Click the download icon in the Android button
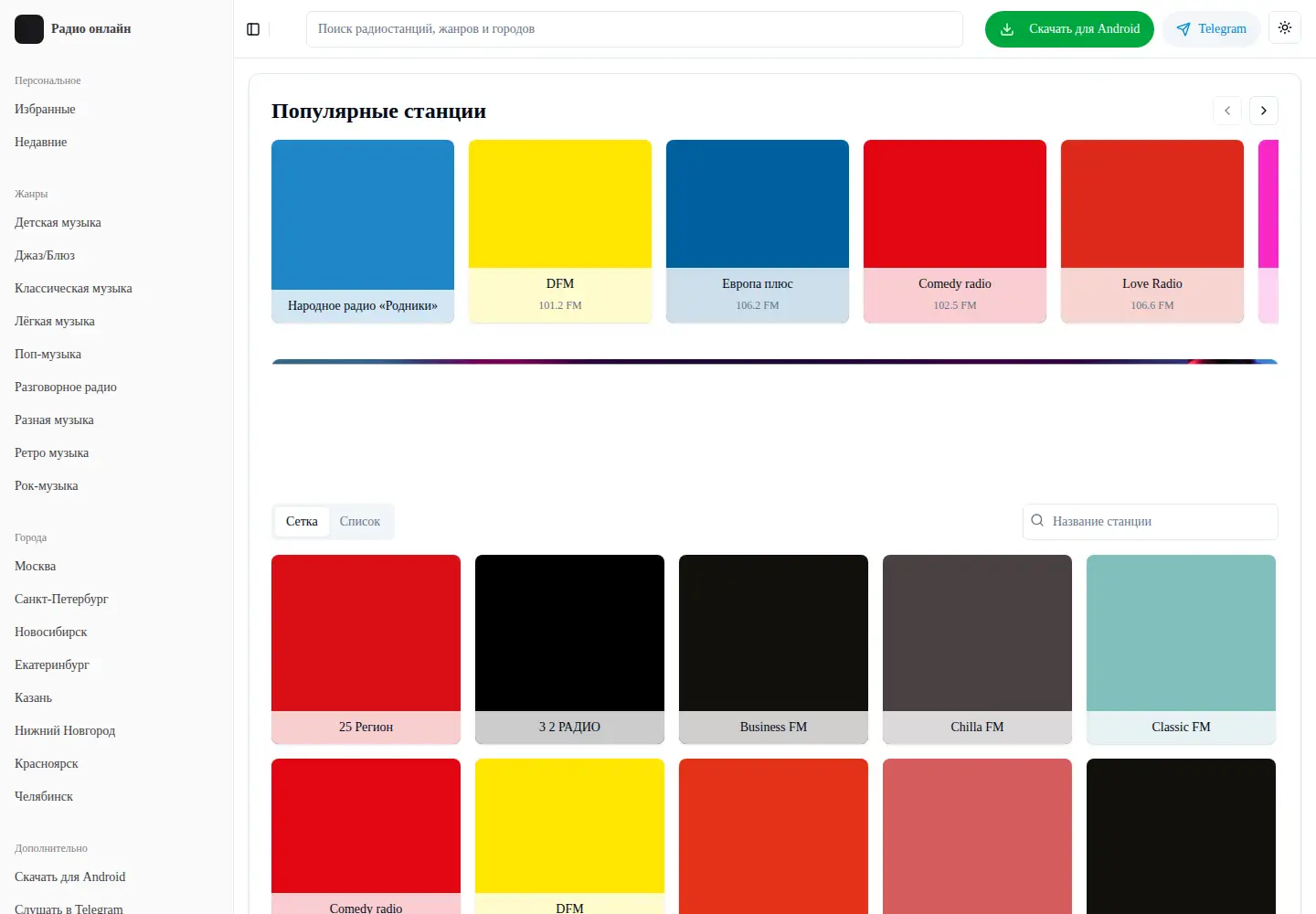 [1007, 29]
